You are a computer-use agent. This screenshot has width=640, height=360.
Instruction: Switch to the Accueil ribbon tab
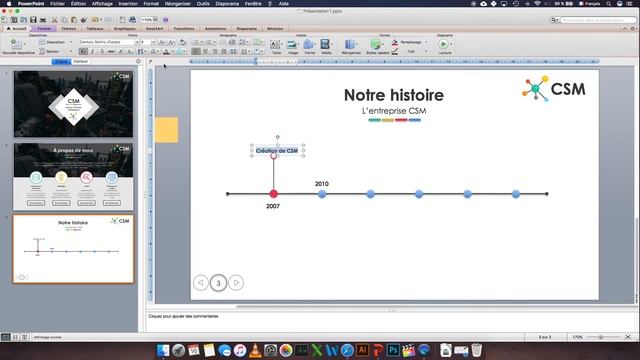pos(16,29)
